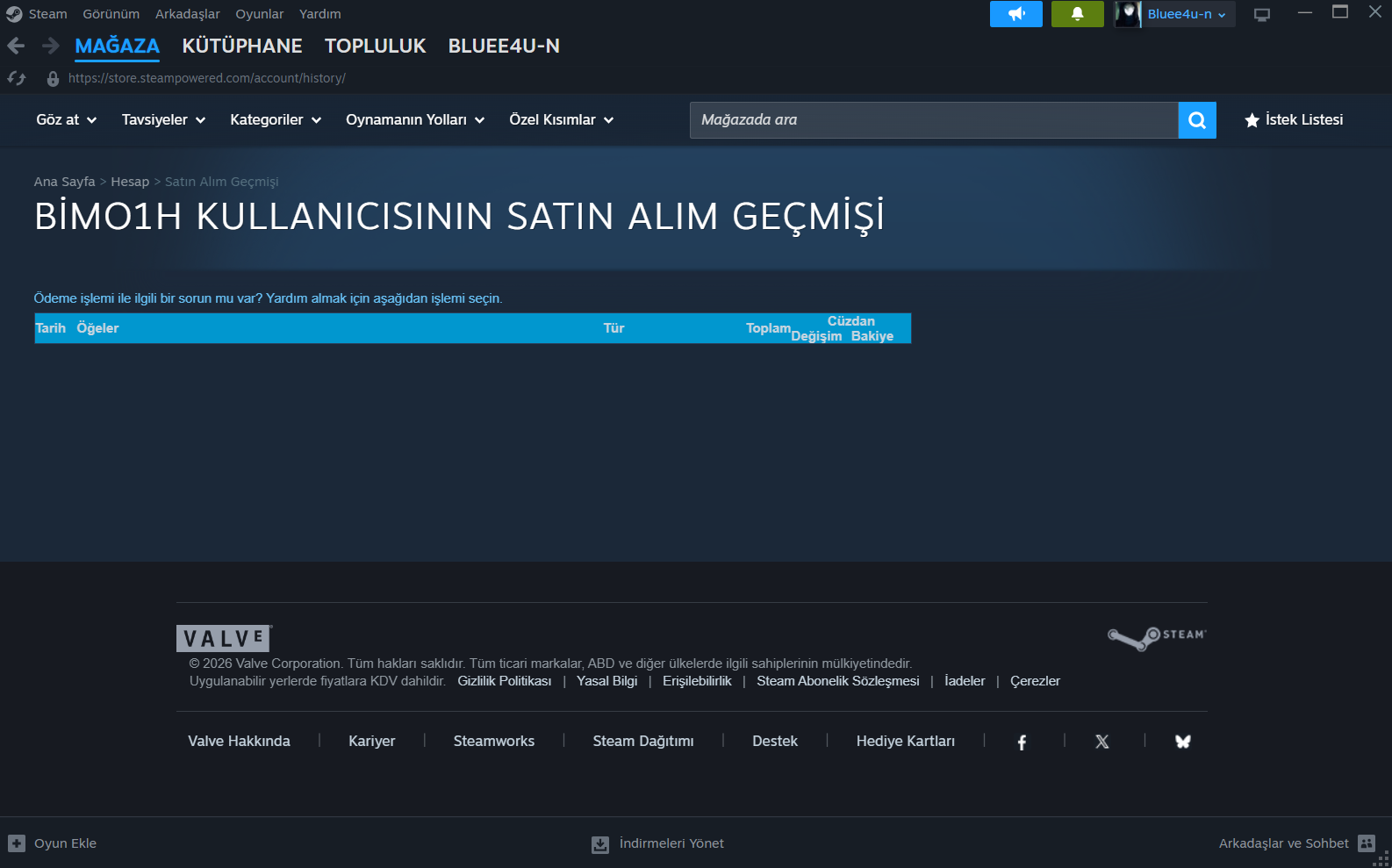Click the user avatar thumbnail

coord(1128,14)
